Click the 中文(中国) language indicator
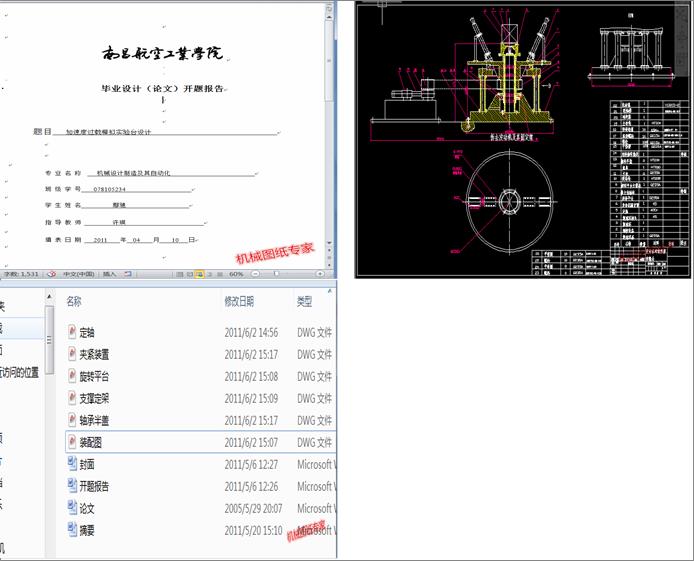This screenshot has width=694, height=561. coord(78,274)
